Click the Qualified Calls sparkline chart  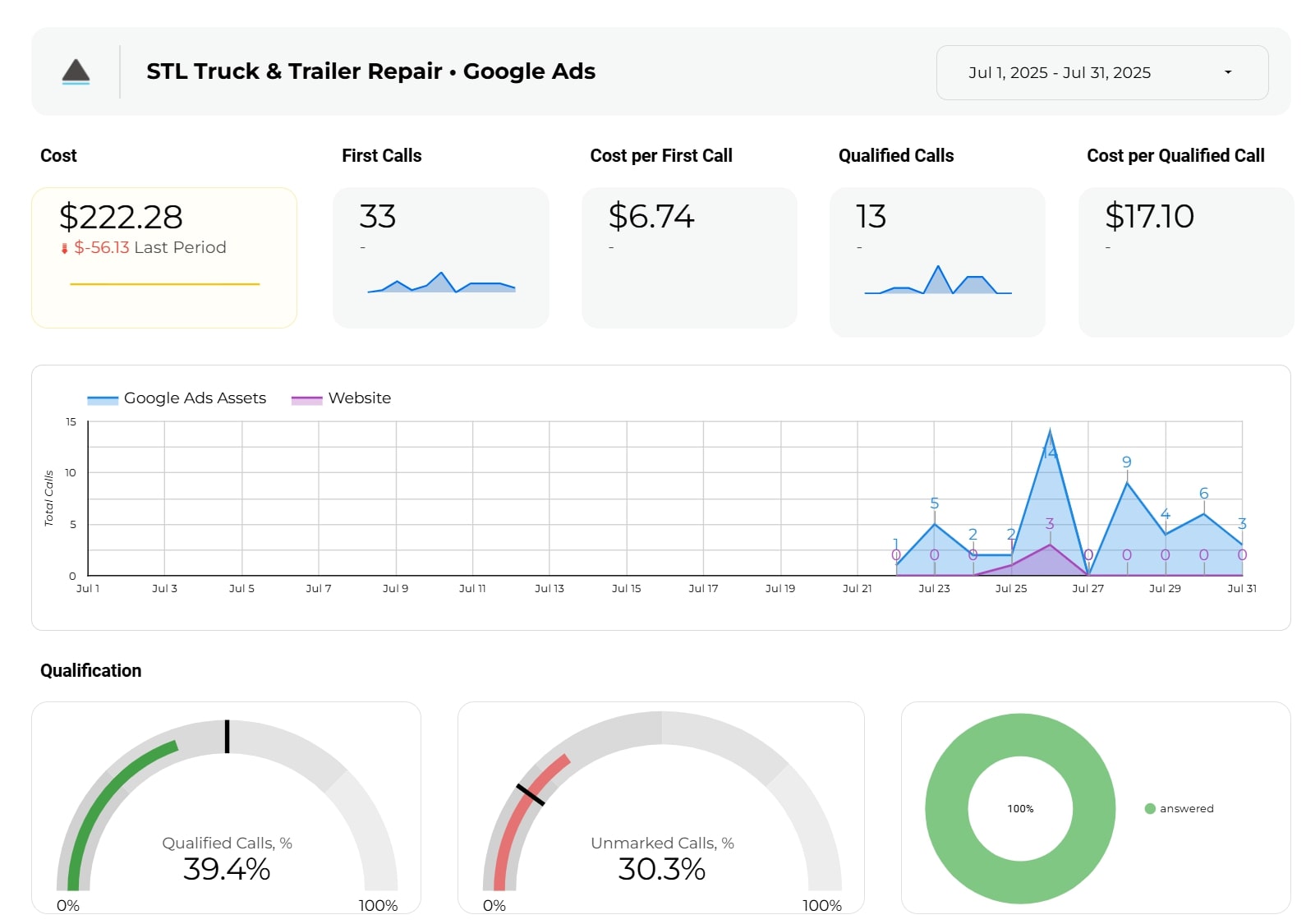(937, 282)
